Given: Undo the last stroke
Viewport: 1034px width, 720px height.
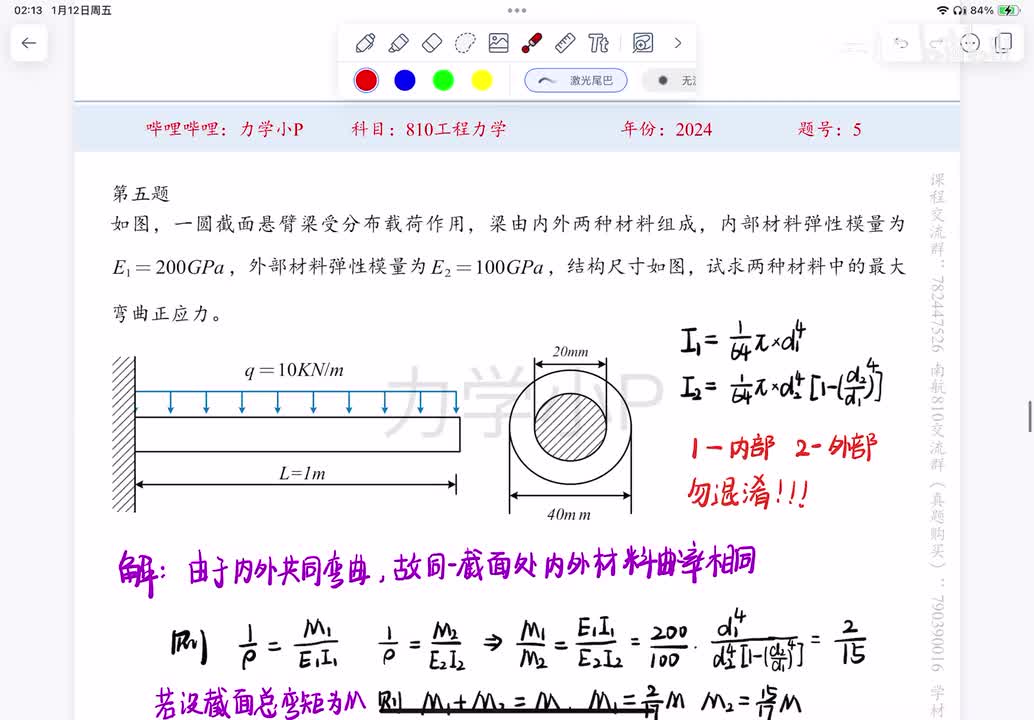Looking at the screenshot, I should click(901, 44).
